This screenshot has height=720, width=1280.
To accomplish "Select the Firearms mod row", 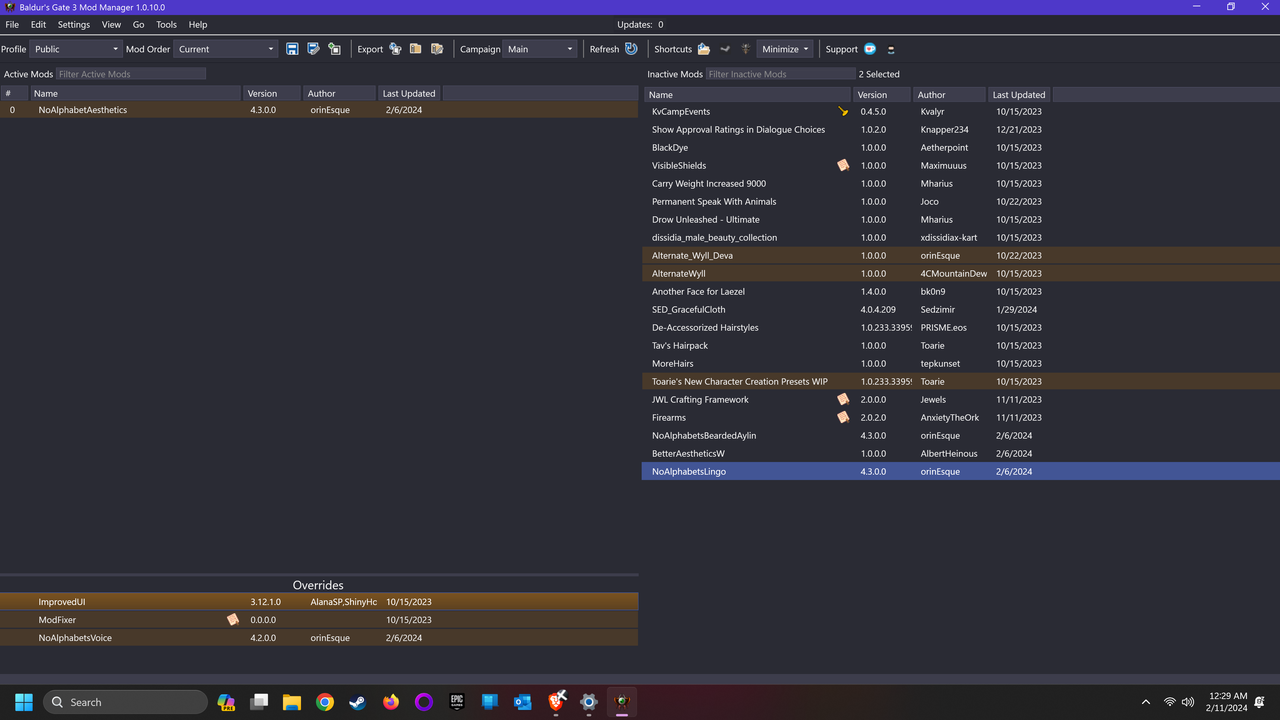I will [x=750, y=417].
